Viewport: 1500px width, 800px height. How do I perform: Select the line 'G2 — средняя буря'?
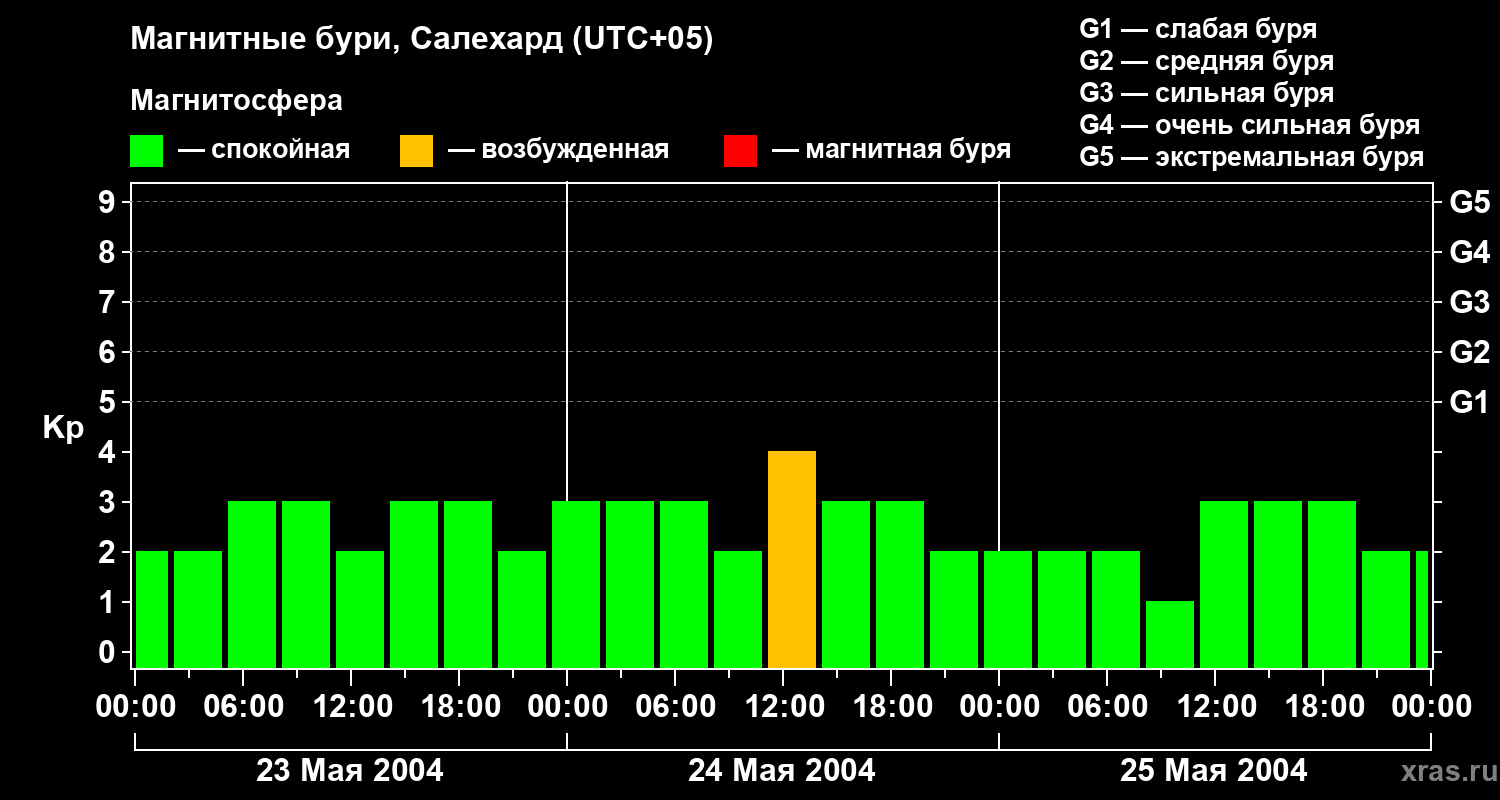[x=1206, y=61]
